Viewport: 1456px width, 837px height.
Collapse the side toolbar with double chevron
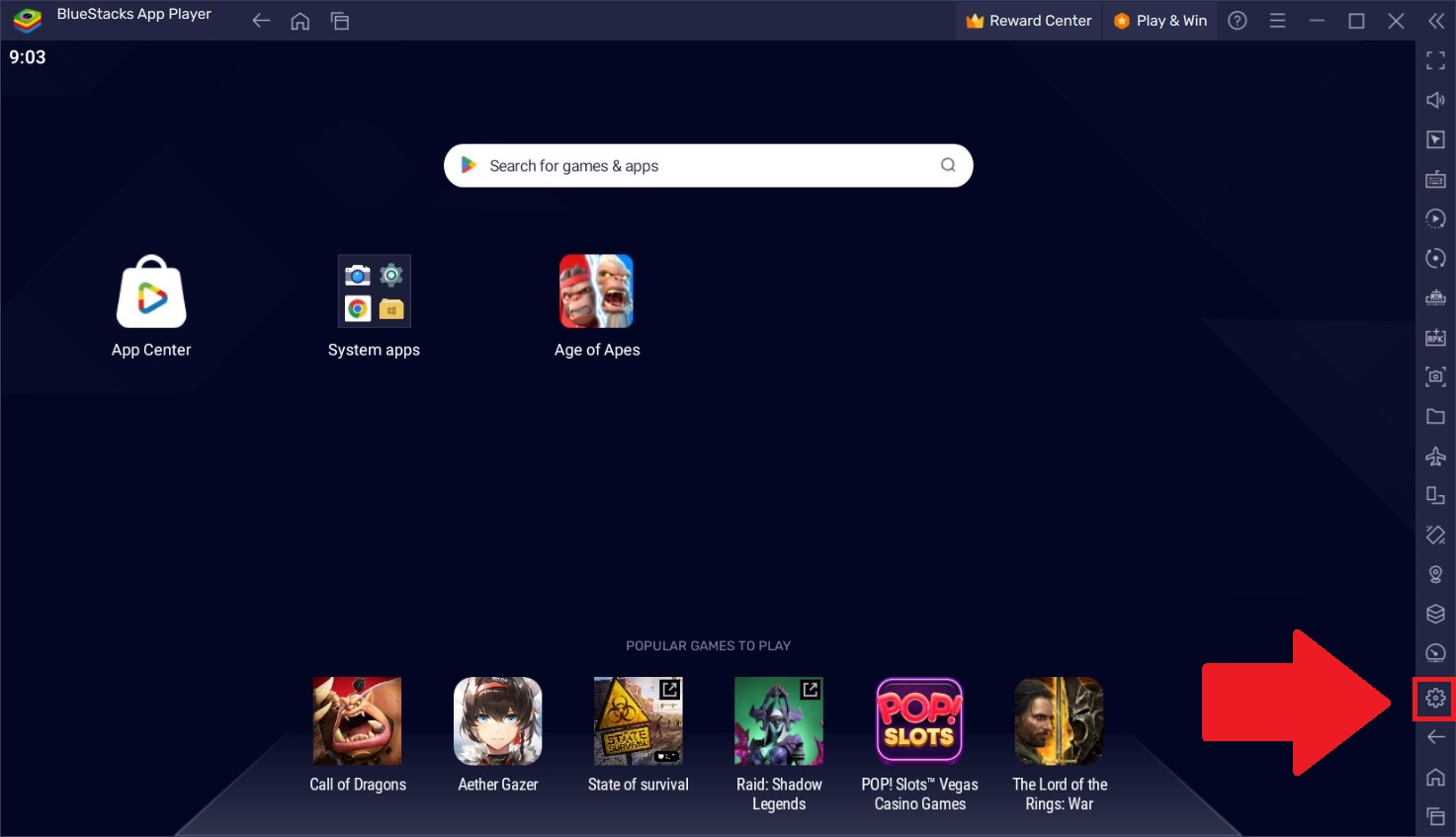pyautogui.click(x=1435, y=21)
